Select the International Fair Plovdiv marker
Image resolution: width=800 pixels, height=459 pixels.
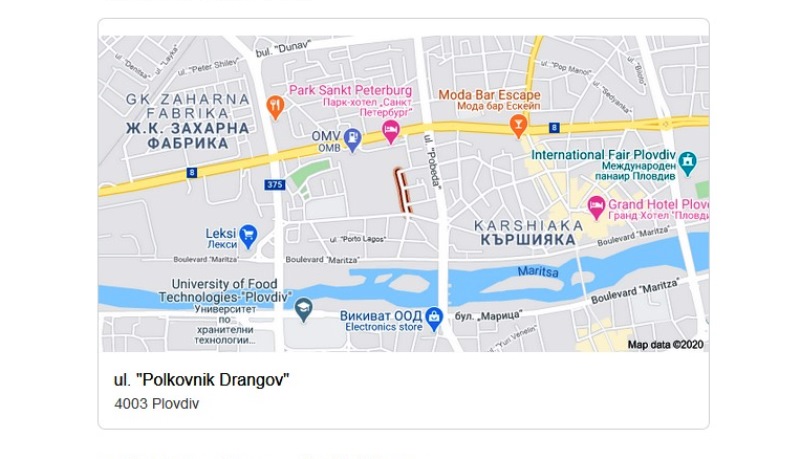point(687,163)
